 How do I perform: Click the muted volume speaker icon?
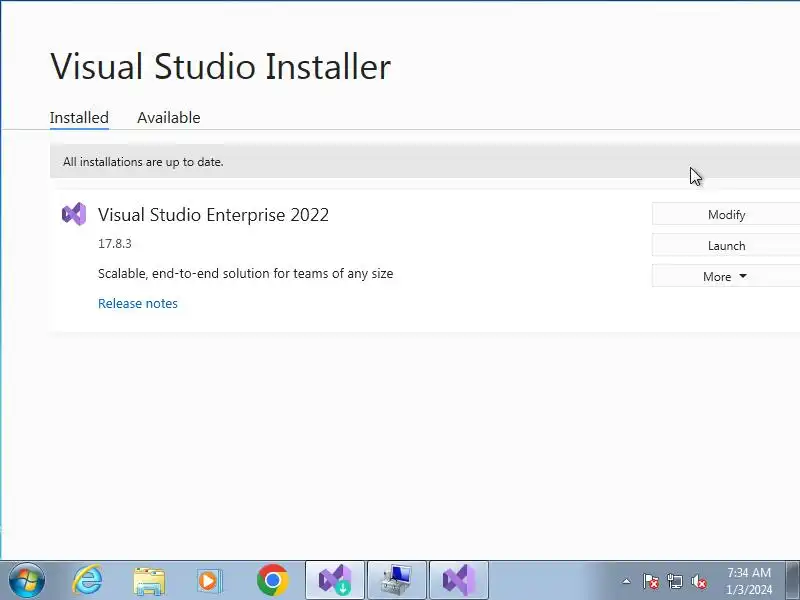pyautogui.click(x=698, y=581)
